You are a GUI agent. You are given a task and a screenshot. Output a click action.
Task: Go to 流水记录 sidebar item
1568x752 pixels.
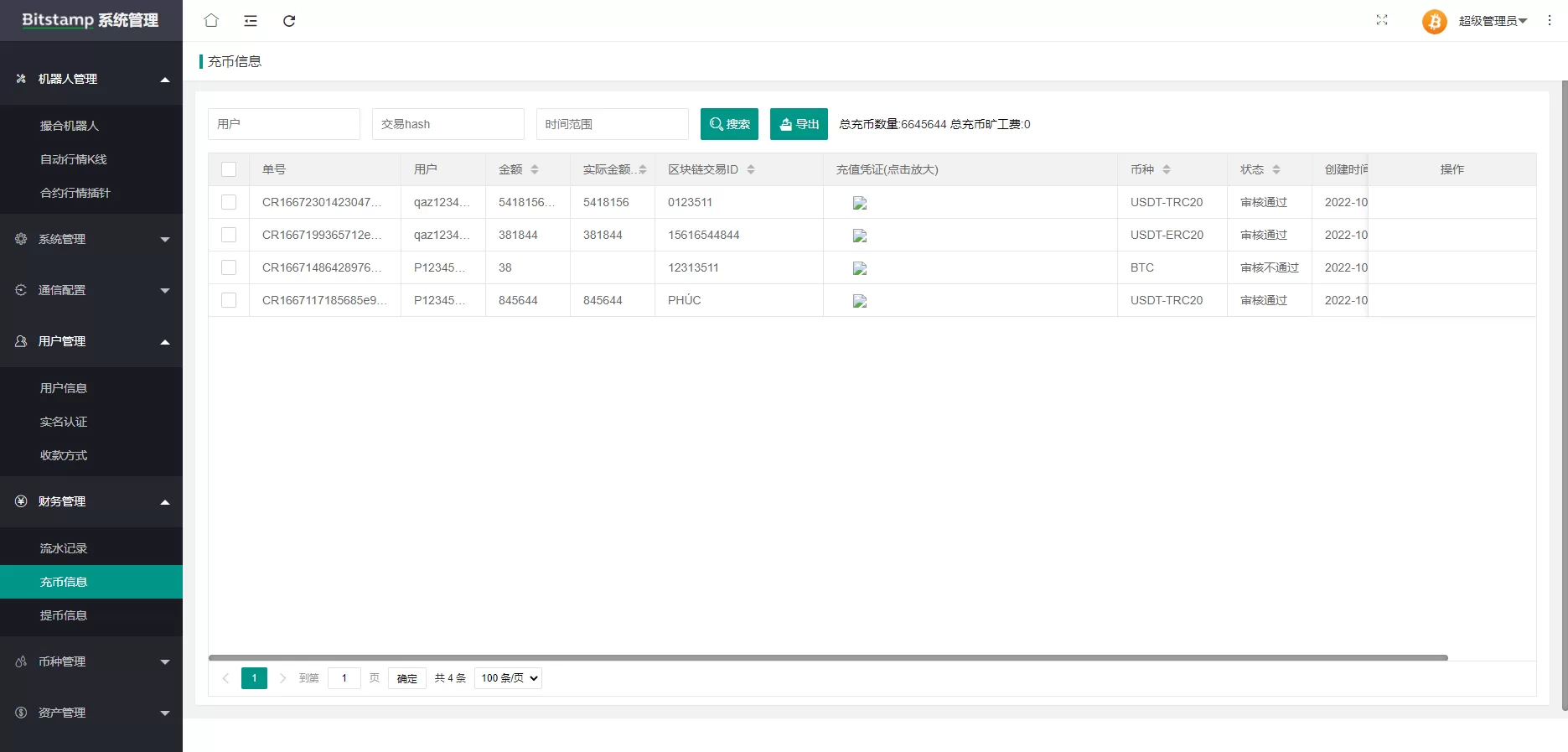[x=64, y=548]
